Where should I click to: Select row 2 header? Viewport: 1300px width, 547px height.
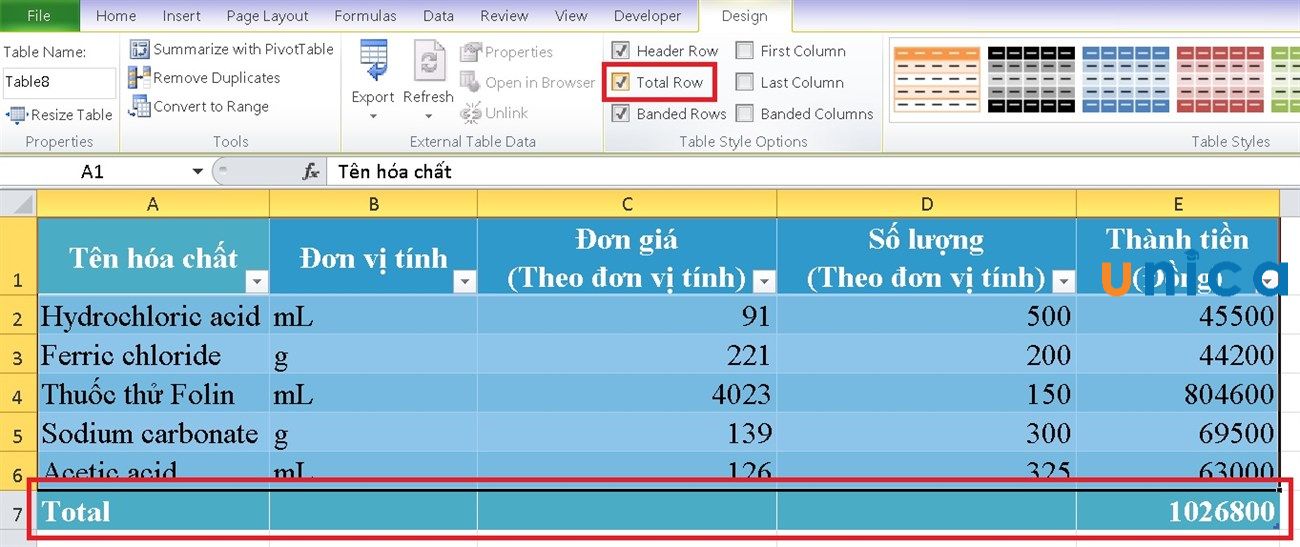(18, 316)
